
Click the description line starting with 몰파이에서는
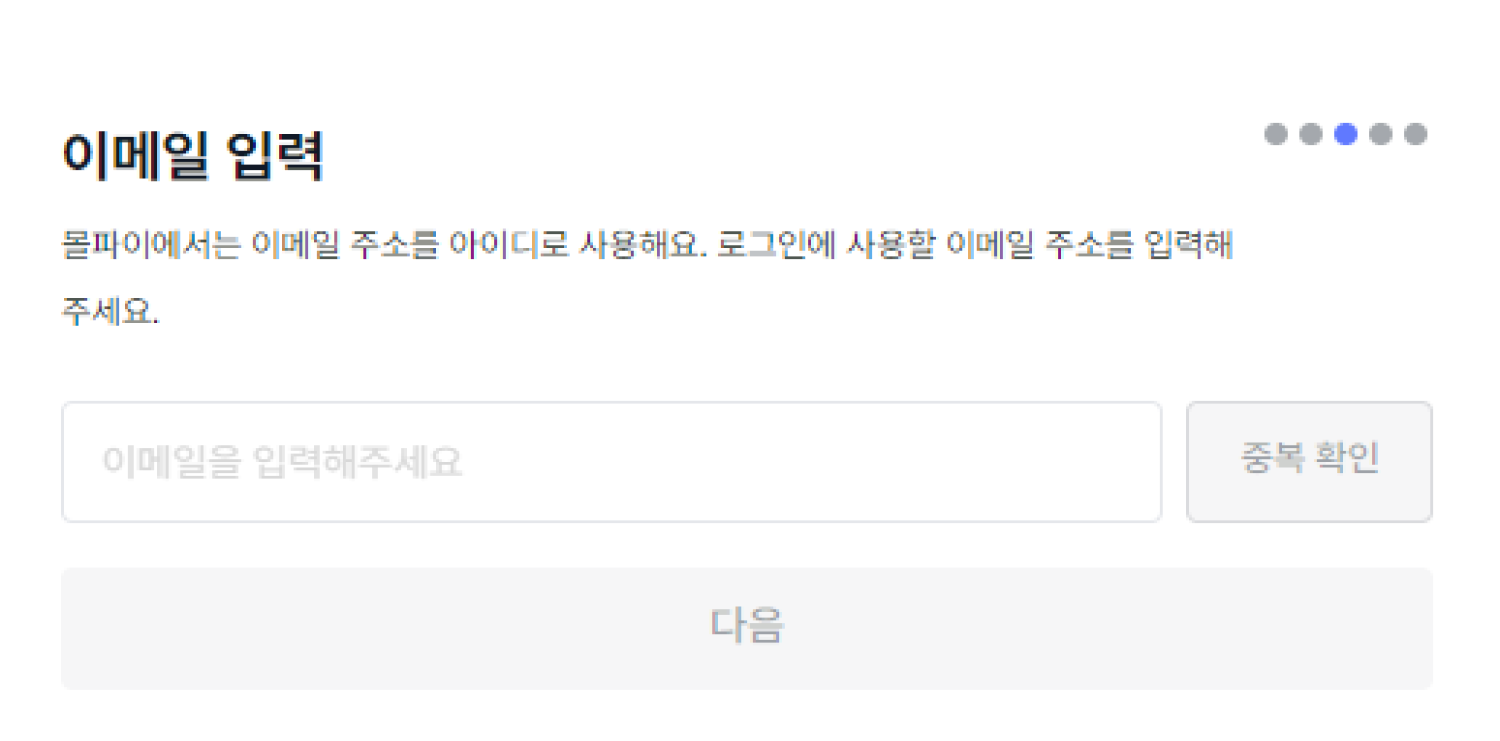(647, 245)
